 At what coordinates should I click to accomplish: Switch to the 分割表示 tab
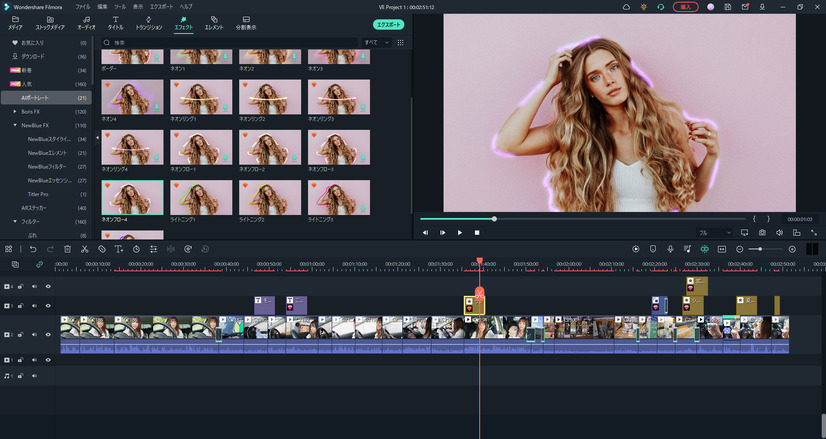point(246,23)
